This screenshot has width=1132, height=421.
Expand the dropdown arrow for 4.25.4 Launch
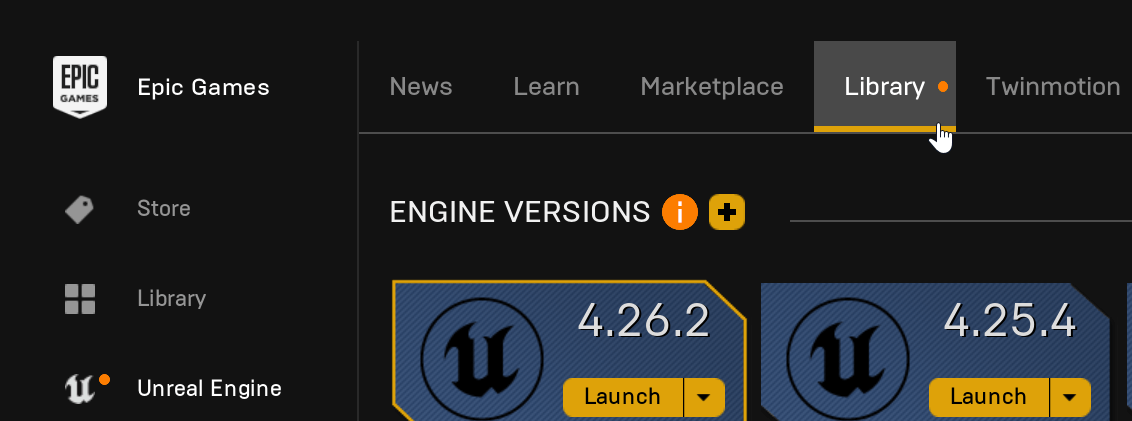tap(1070, 397)
